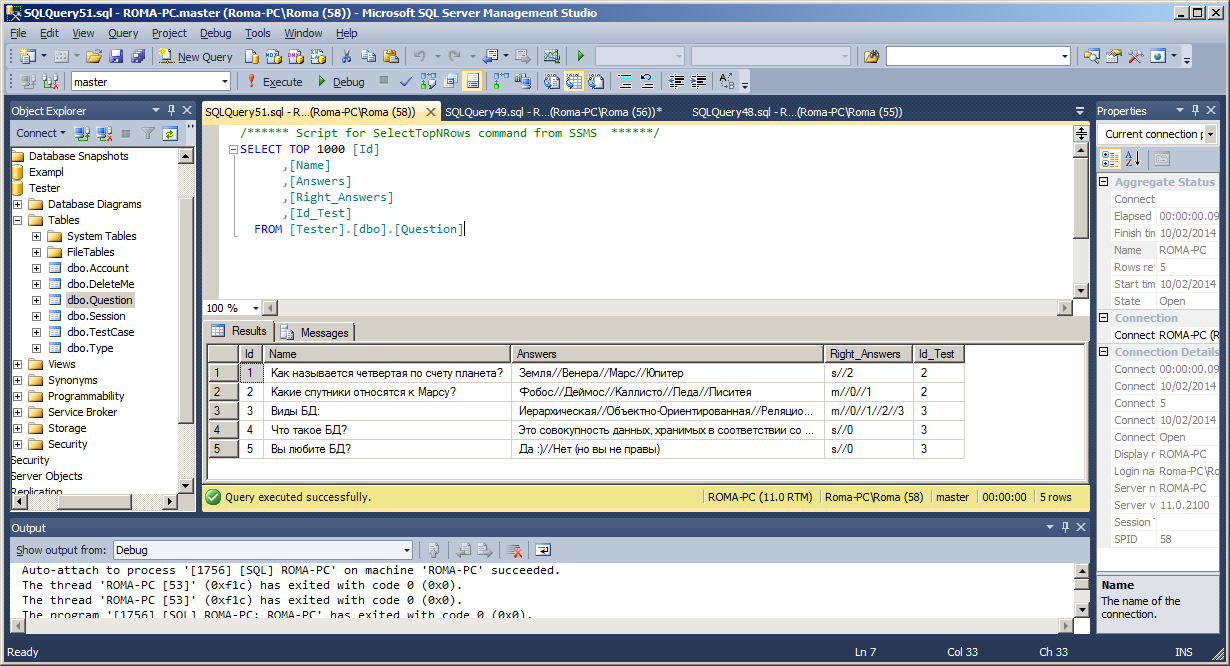
Task: Open Show output from Debug dropdown
Action: coord(406,550)
